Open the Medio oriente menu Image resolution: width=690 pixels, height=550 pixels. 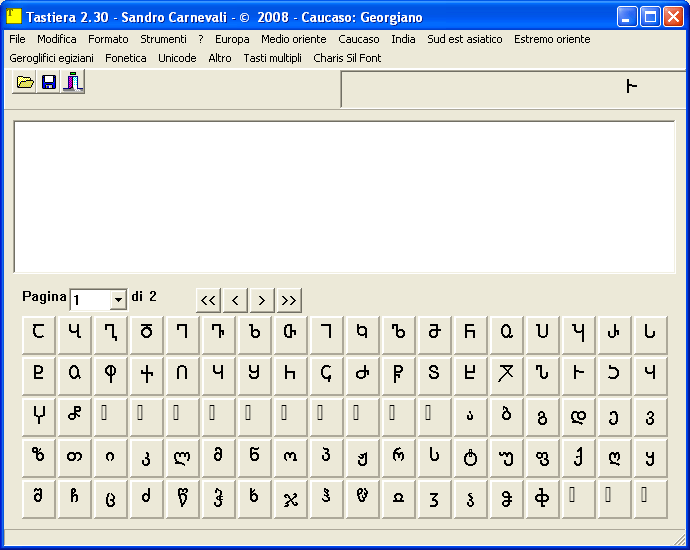(x=294, y=39)
